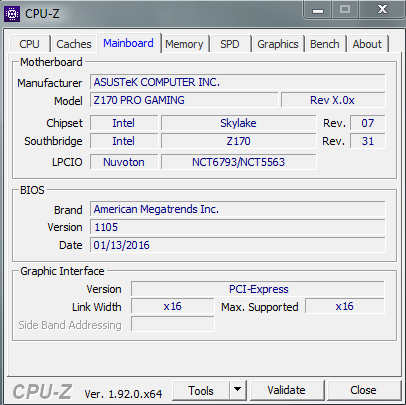Click the Rev X.0x field

(333, 100)
